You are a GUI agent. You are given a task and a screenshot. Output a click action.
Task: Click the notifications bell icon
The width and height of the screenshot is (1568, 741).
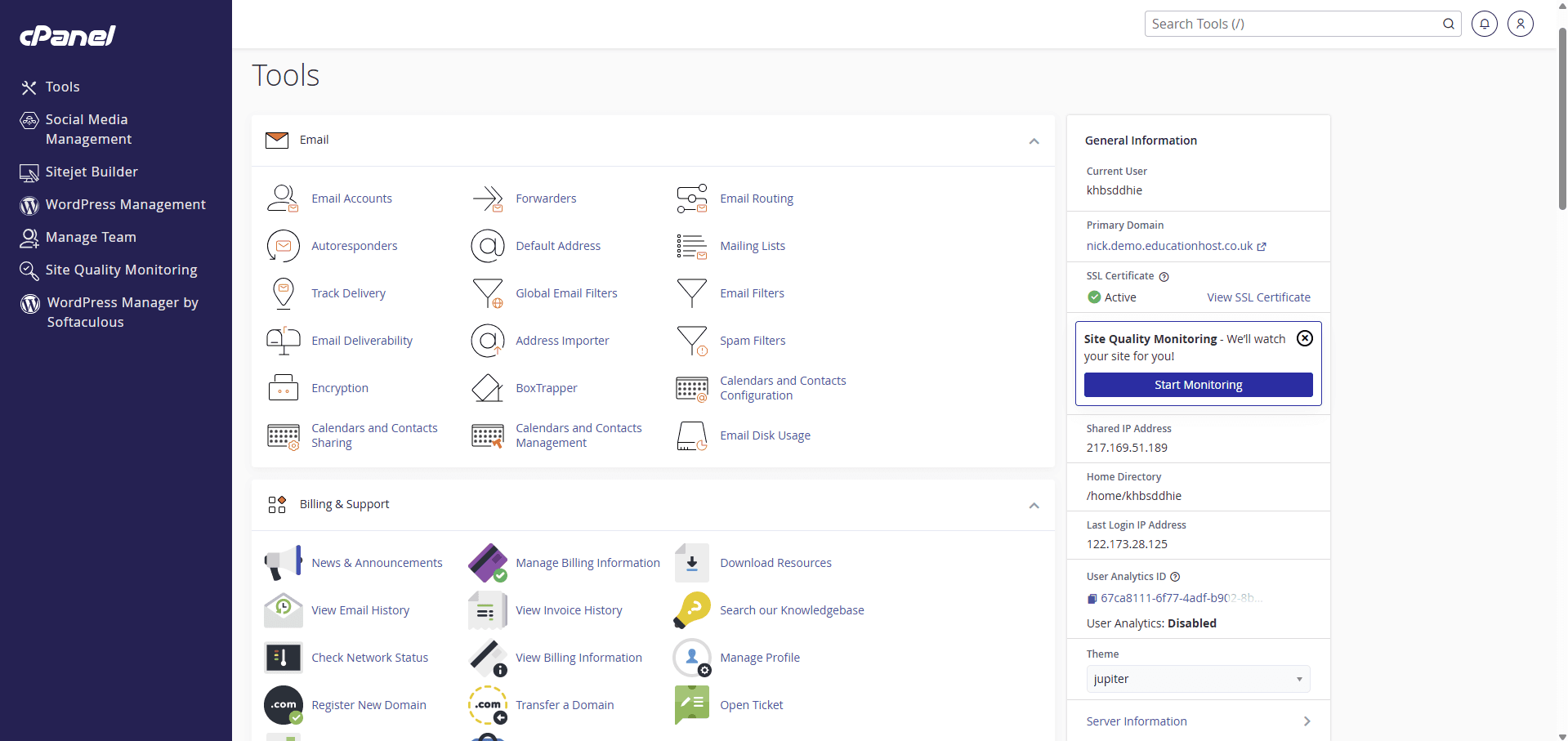point(1484,24)
